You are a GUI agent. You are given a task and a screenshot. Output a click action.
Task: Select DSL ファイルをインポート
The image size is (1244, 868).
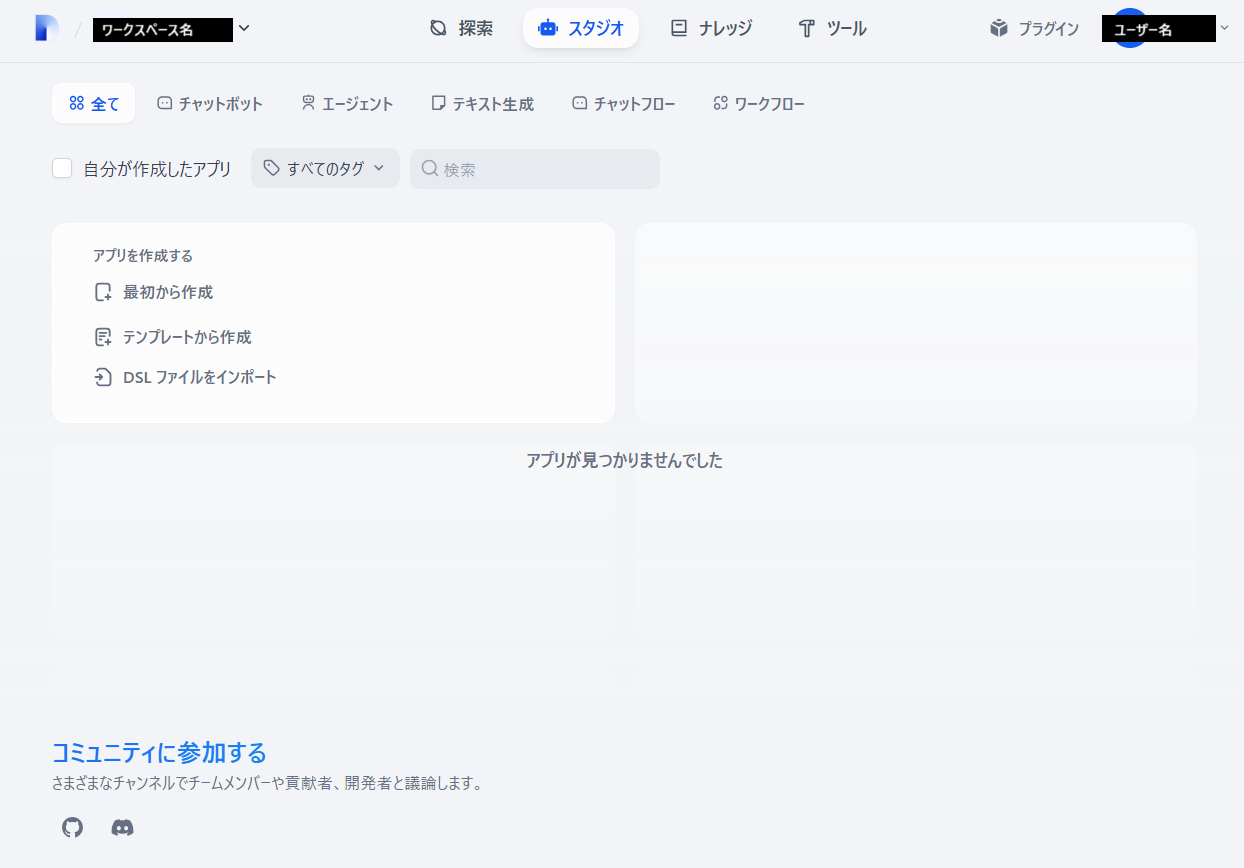tap(185, 377)
